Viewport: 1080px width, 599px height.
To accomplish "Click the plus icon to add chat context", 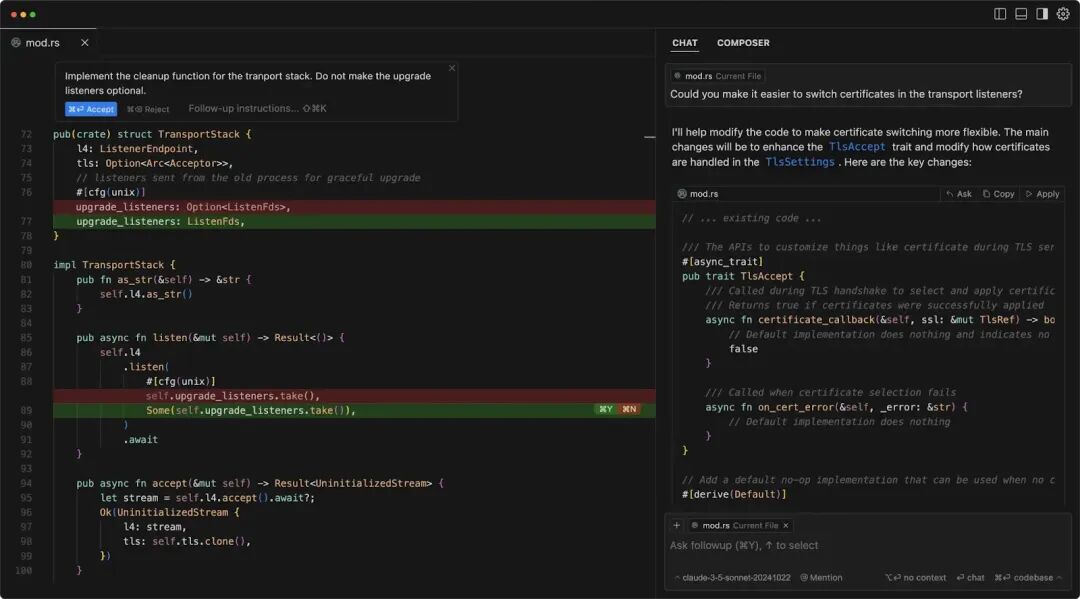I will click(x=677, y=525).
